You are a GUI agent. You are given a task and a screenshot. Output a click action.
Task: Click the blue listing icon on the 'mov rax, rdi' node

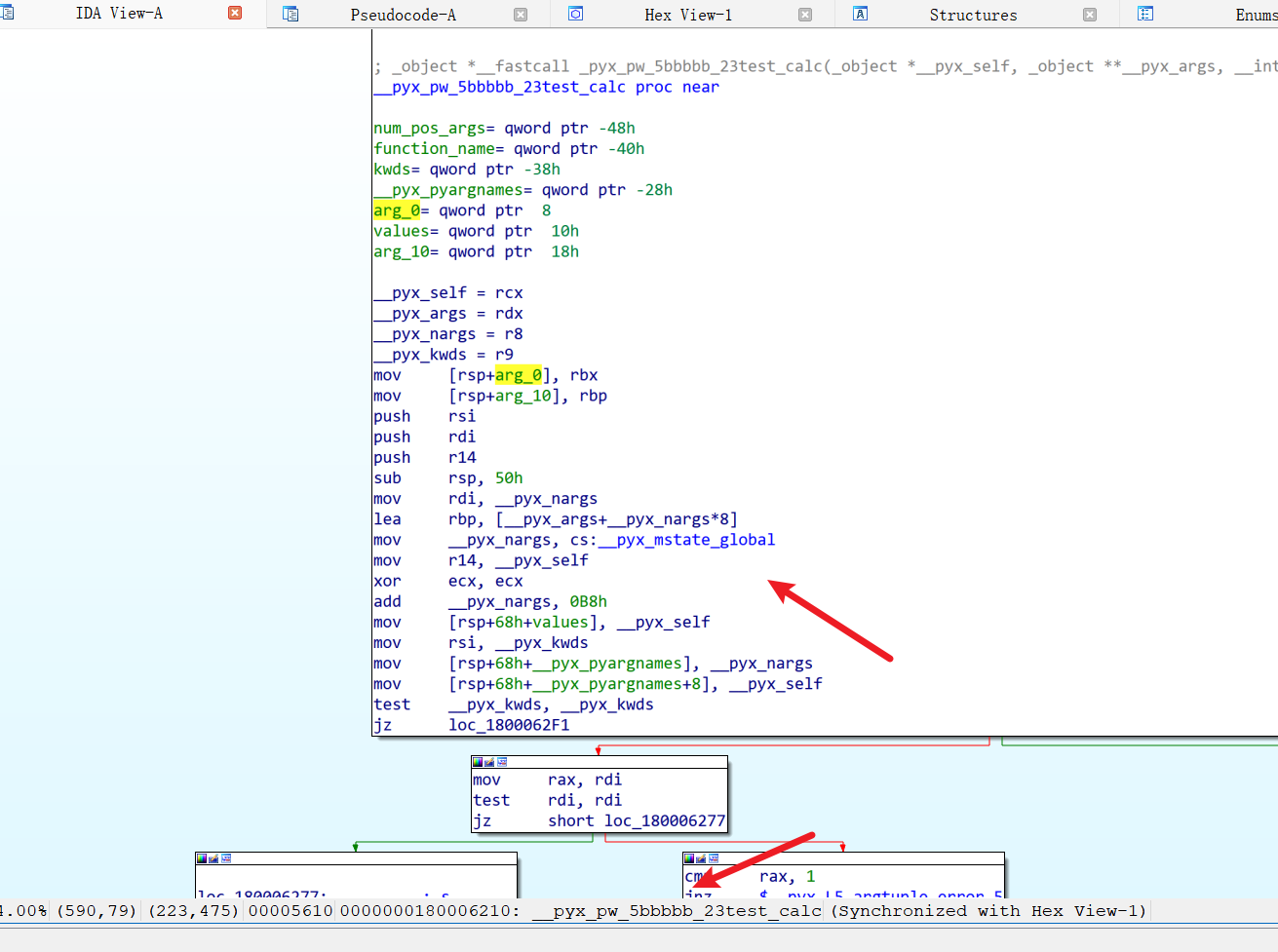tap(501, 762)
